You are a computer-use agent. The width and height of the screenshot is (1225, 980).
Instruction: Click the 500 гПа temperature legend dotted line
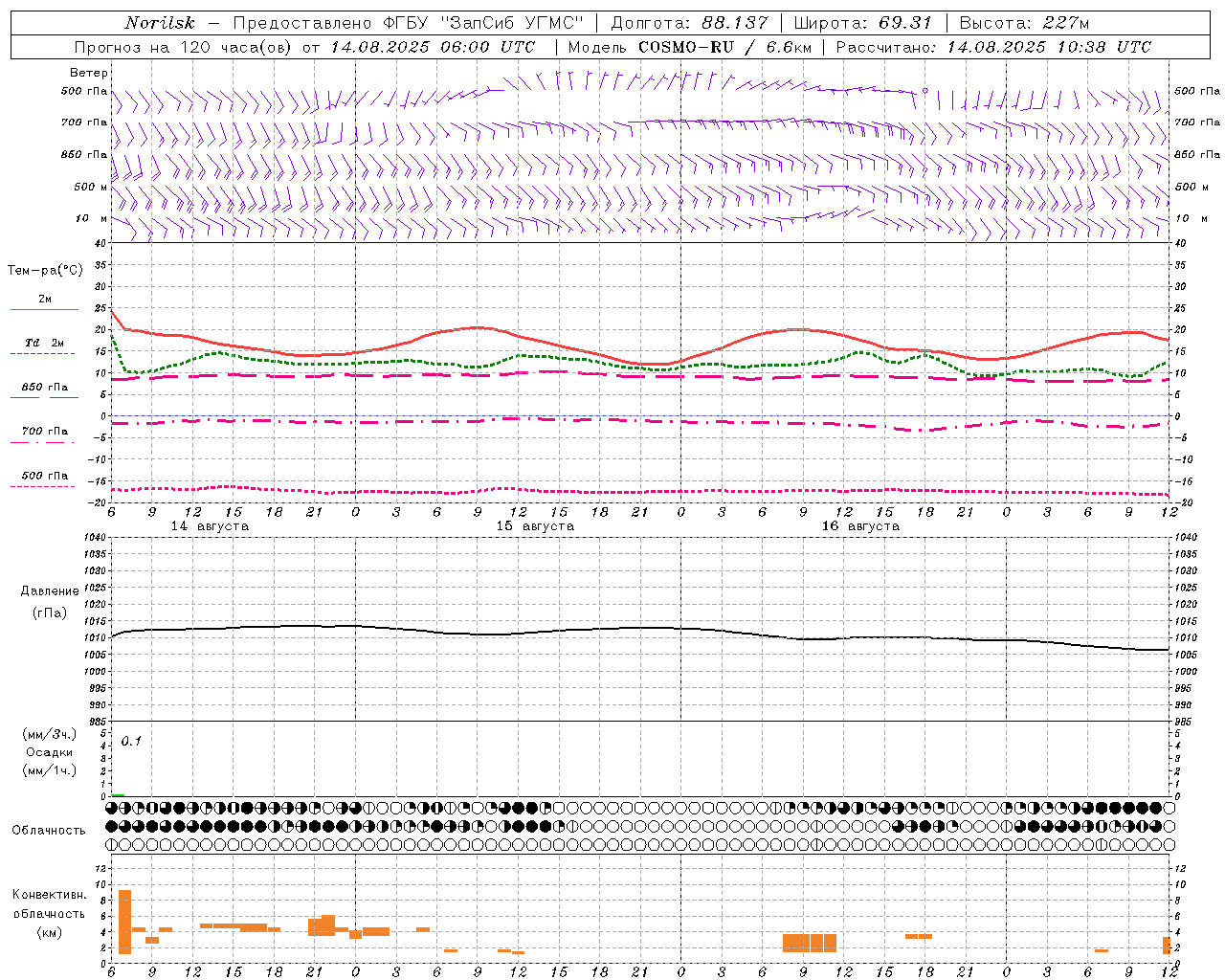pos(44,486)
